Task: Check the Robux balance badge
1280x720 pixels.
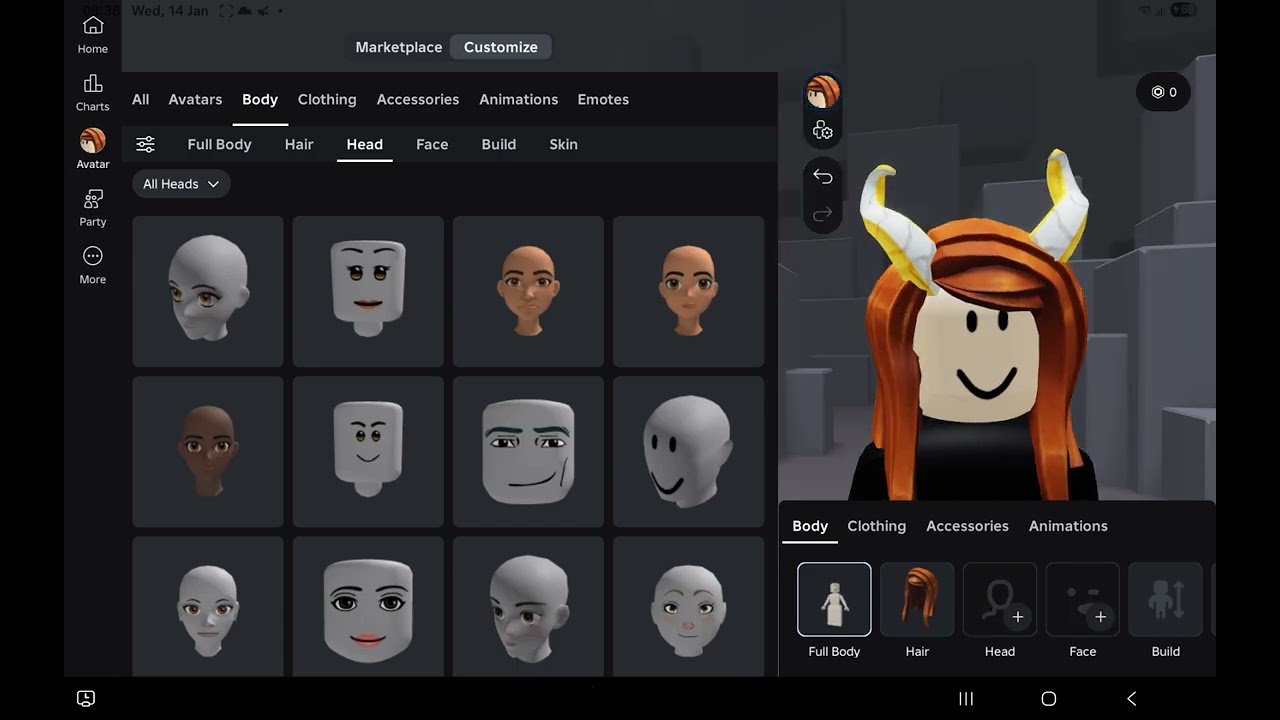Action: pos(1163,92)
